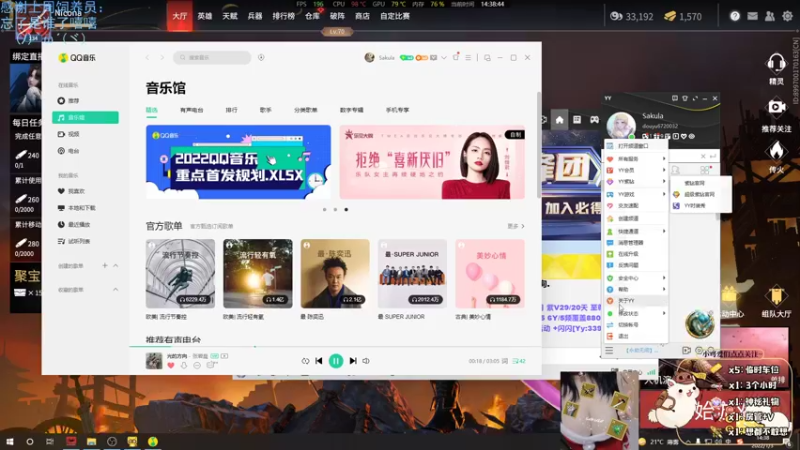Switch QQ Music to mini mode
Screen dimensions: 800x450
tap(487, 58)
